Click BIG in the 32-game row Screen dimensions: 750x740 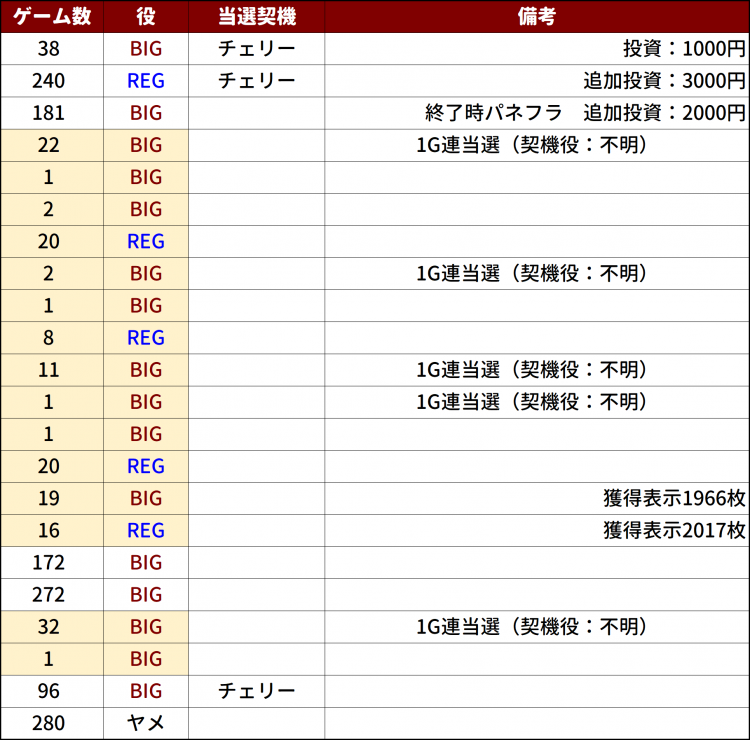point(146,627)
